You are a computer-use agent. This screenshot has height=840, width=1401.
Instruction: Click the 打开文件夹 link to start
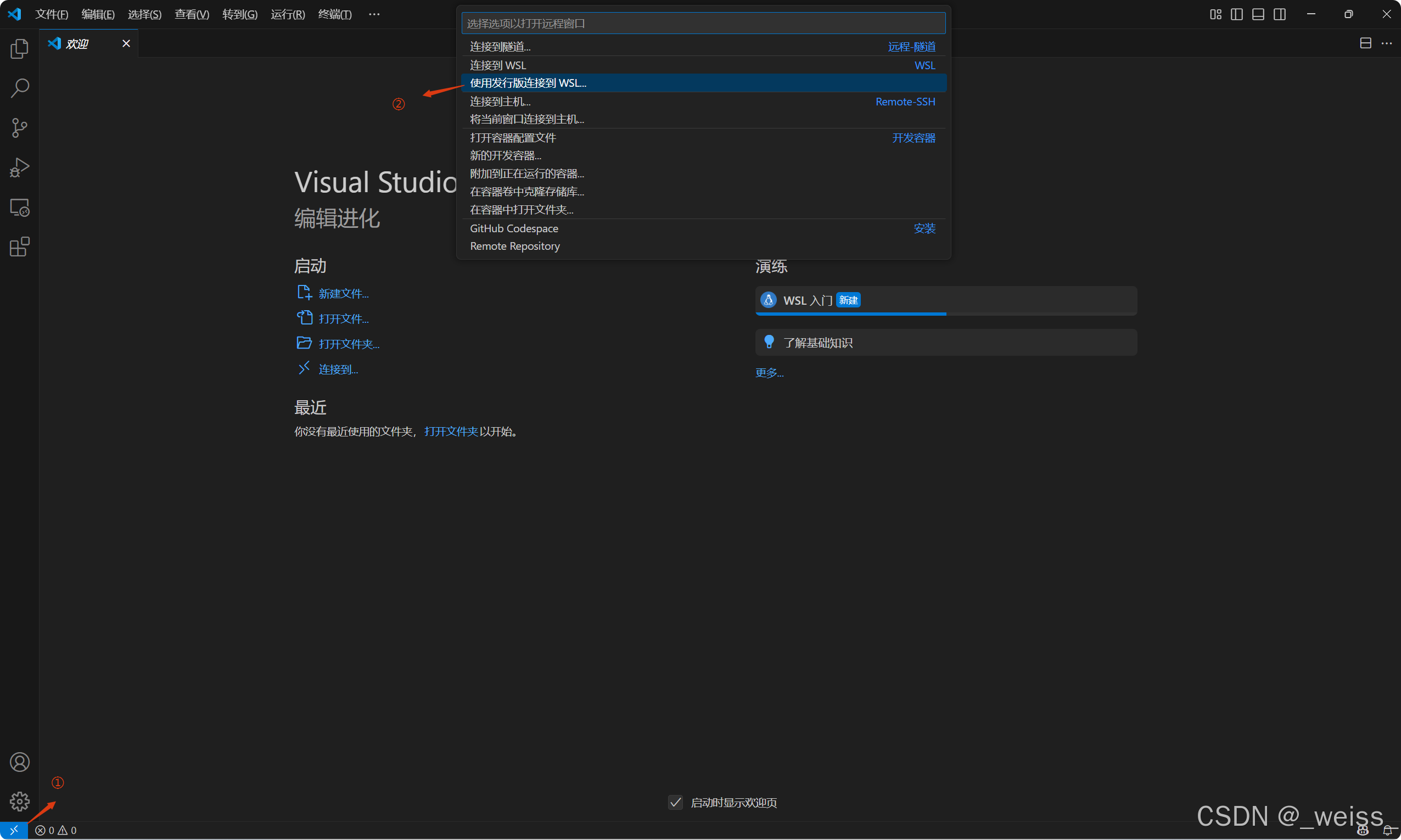tap(450, 431)
